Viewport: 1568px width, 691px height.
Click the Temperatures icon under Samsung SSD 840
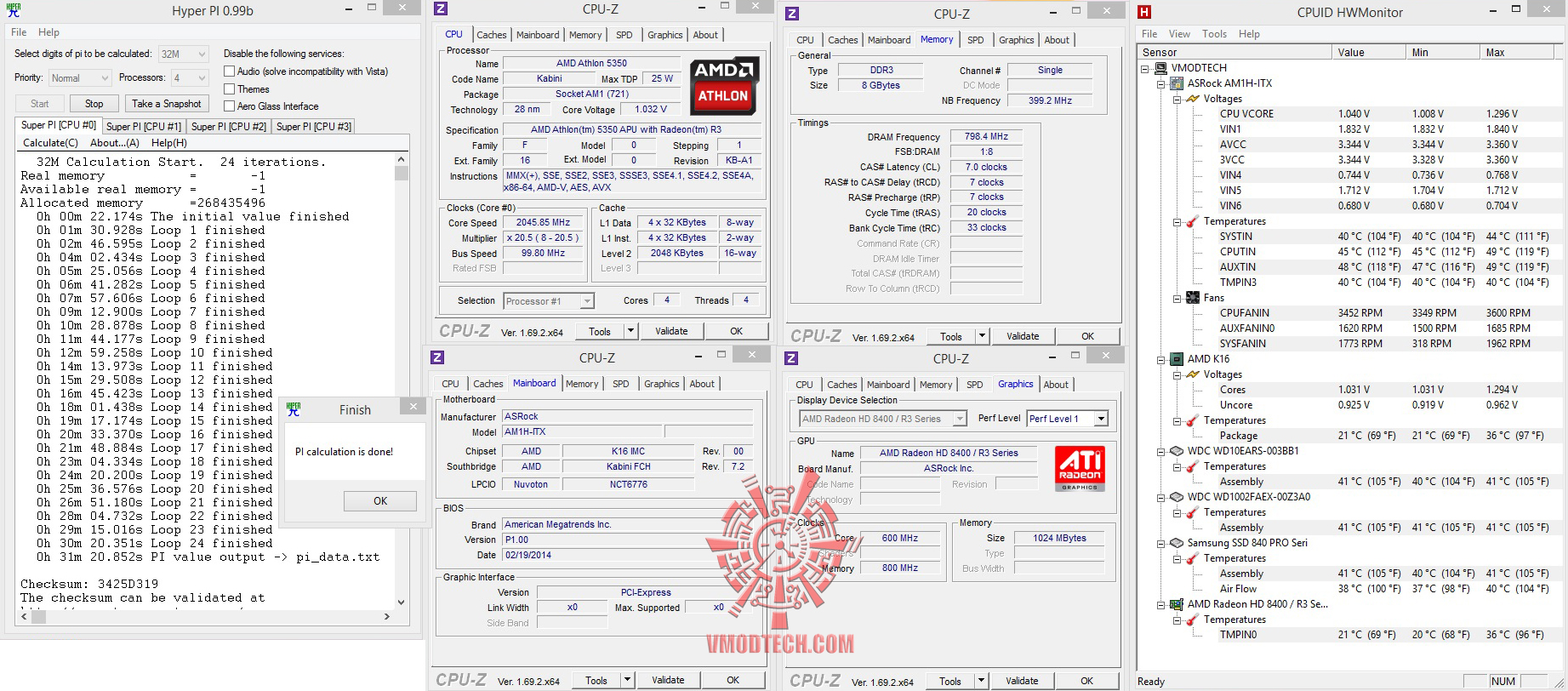[x=1193, y=558]
